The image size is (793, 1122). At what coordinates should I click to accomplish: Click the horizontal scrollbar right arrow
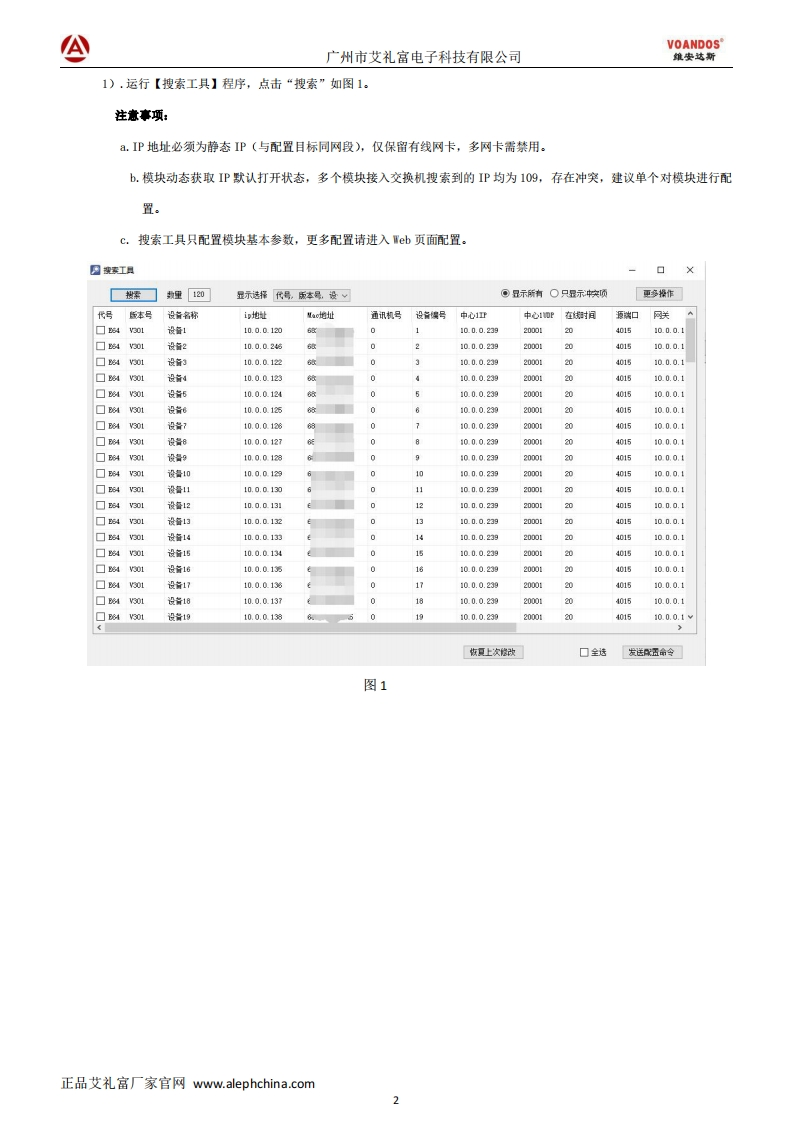[x=680, y=628]
